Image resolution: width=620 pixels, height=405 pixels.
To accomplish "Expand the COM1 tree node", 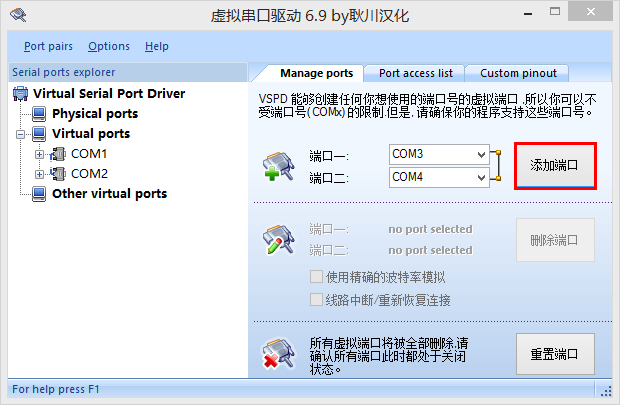I will tap(39, 155).
